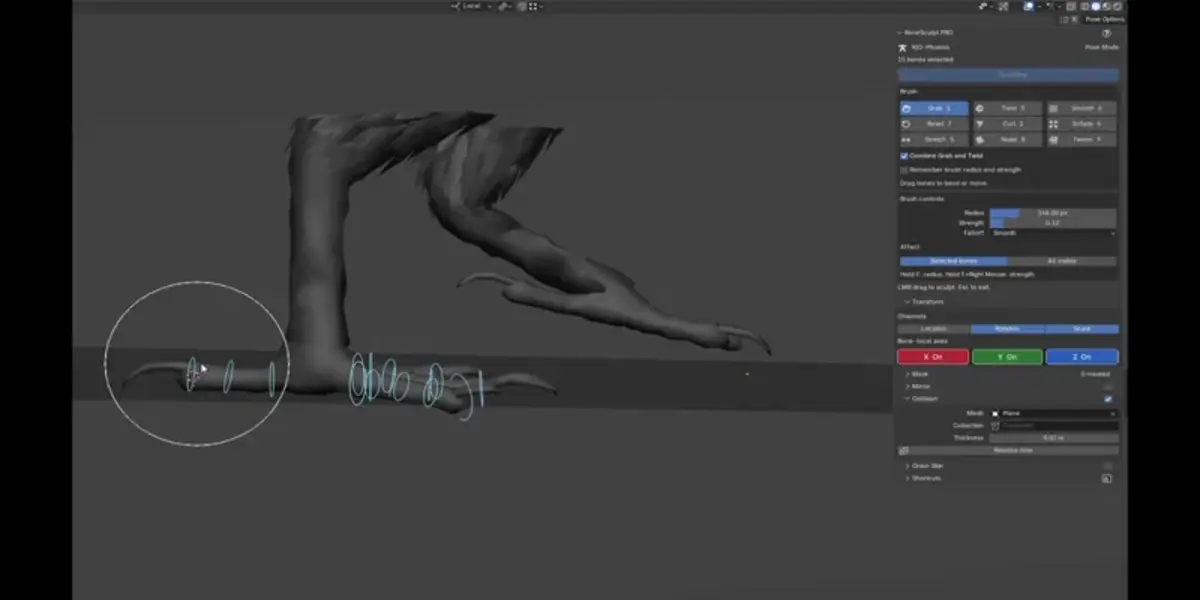Click the Thickness value field
The height and width of the screenshot is (600, 1200).
point(1053,438)
